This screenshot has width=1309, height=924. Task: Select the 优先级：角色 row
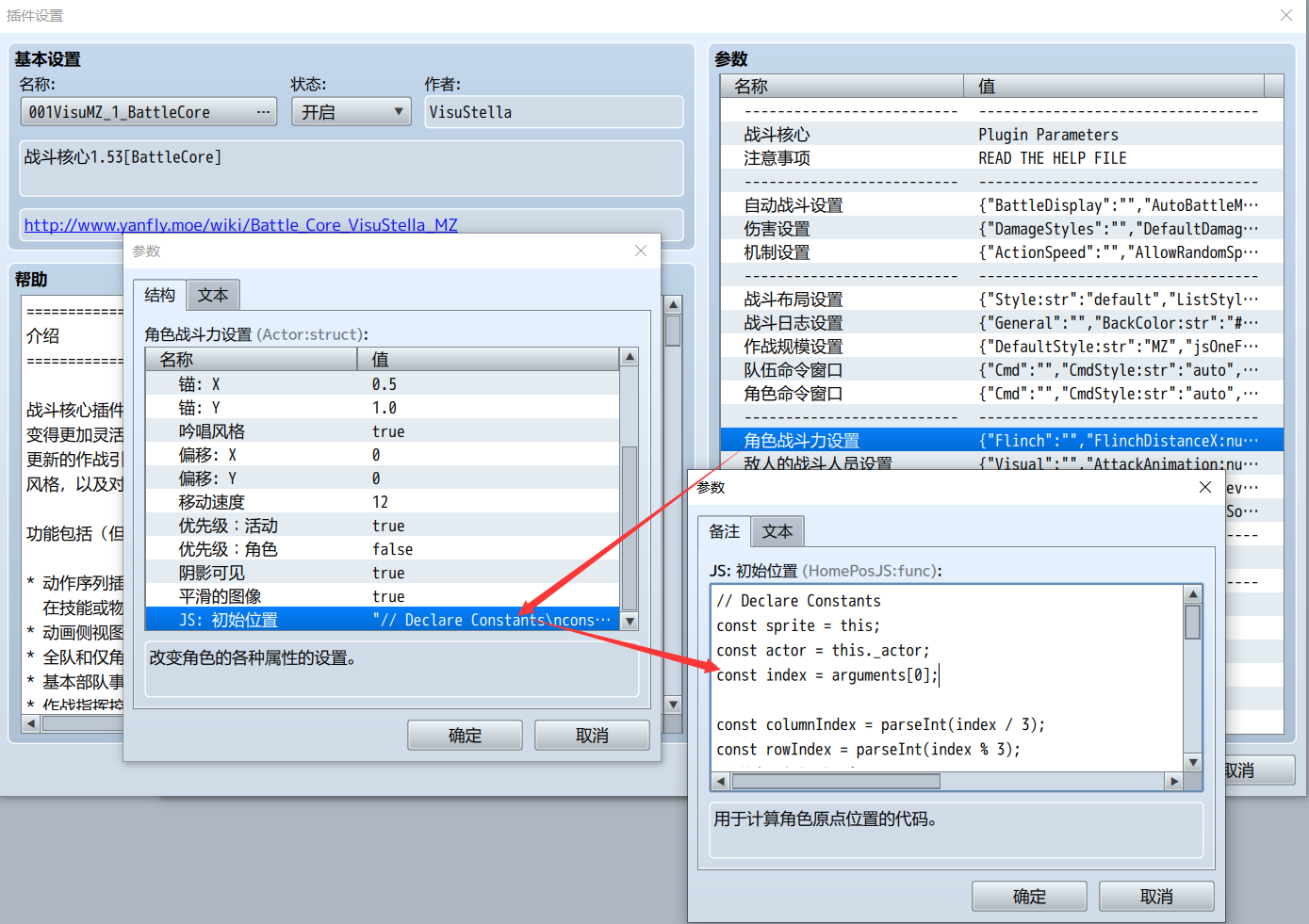pos(382,549)
